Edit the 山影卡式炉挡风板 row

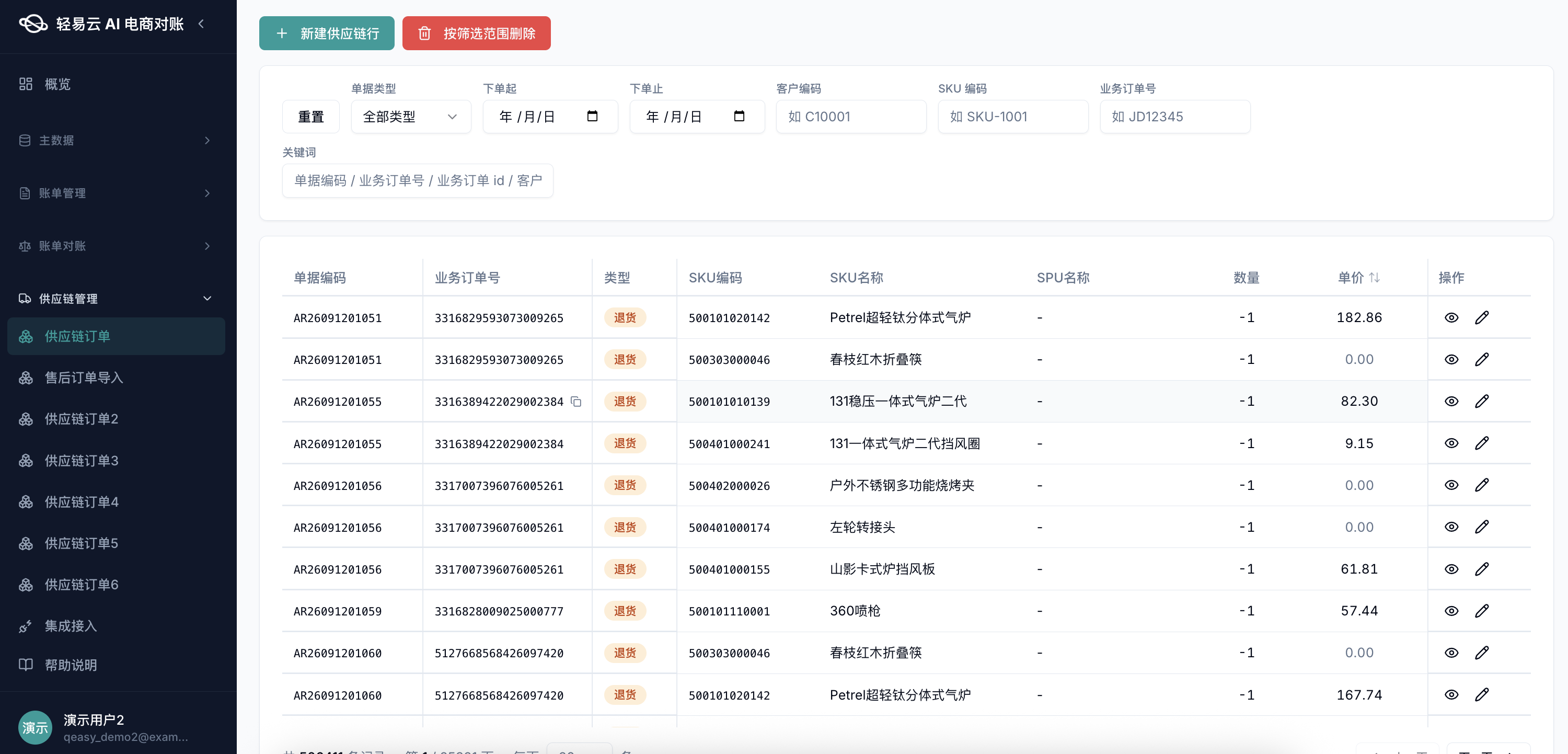pyautogui.click(x=1482, y=569)
